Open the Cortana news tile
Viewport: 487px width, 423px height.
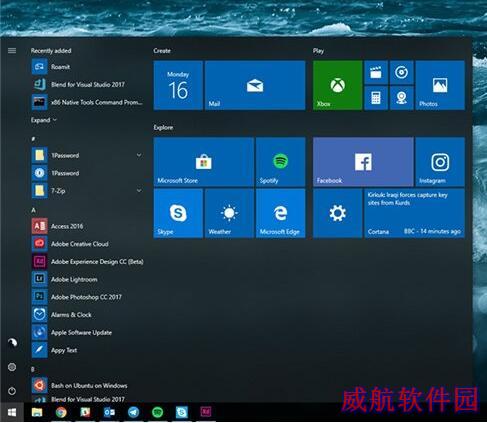[x=414, y=213]
